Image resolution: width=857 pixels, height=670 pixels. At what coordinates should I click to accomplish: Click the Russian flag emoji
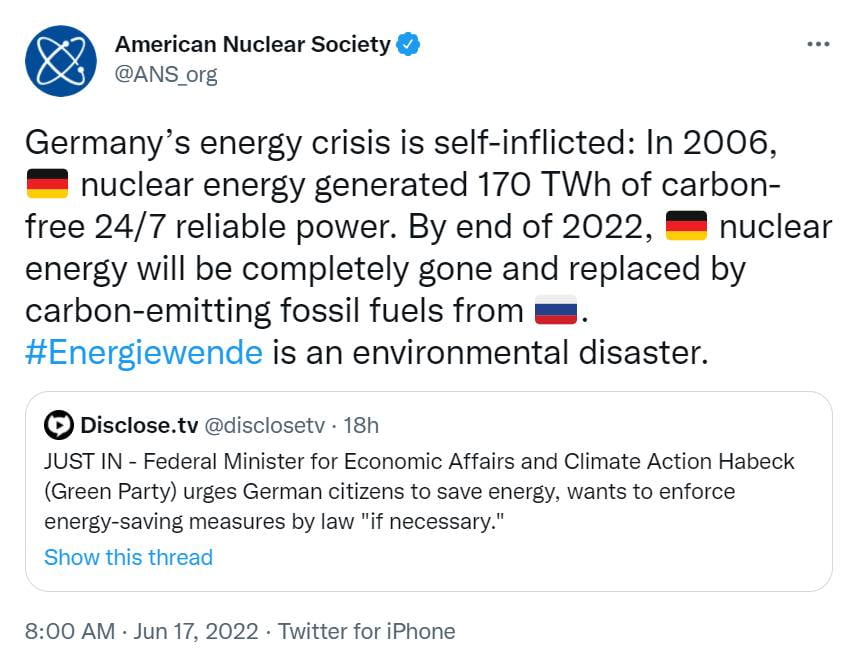coord(556,311)
